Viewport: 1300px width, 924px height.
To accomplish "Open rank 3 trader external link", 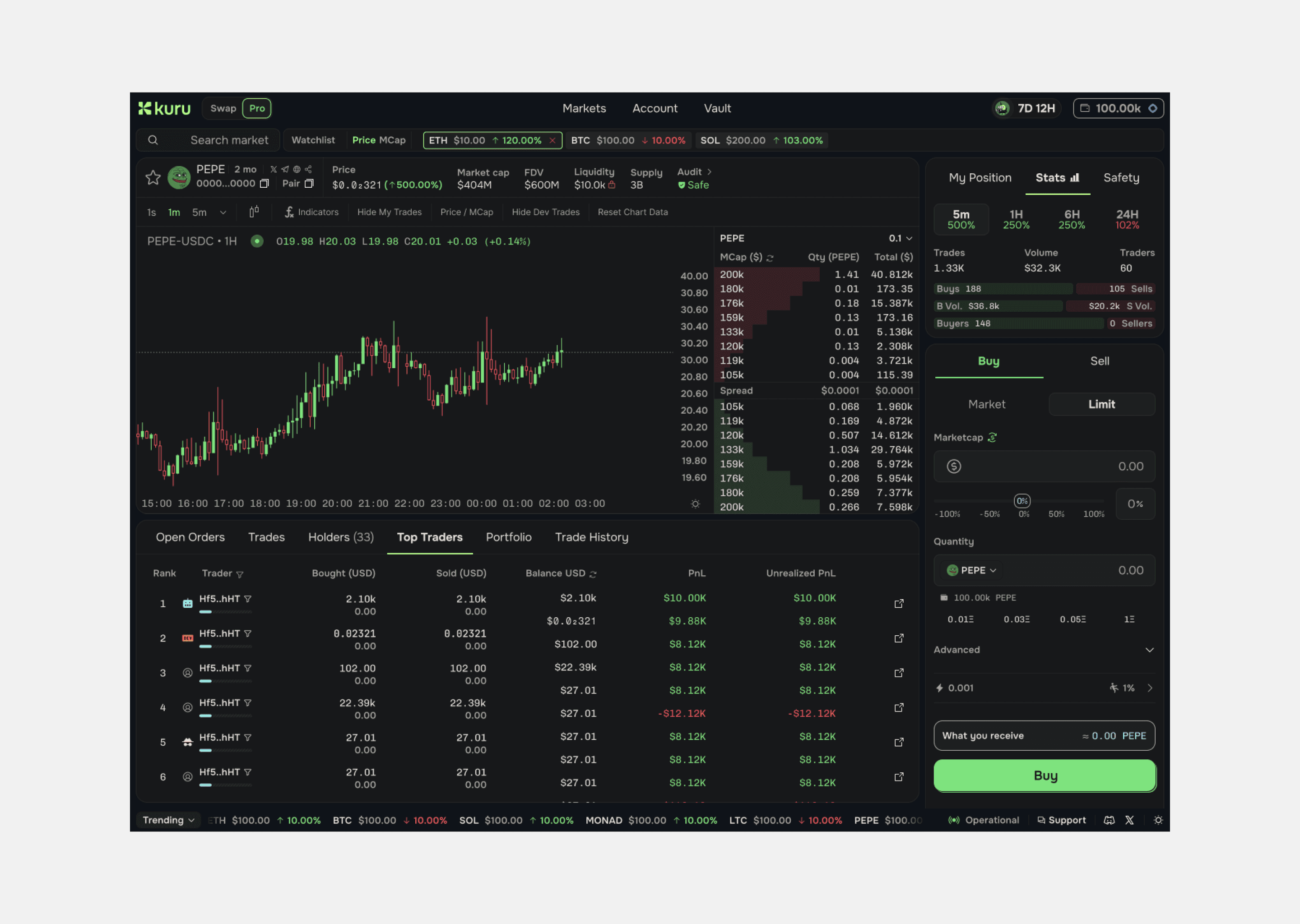I will click(899, 673).
